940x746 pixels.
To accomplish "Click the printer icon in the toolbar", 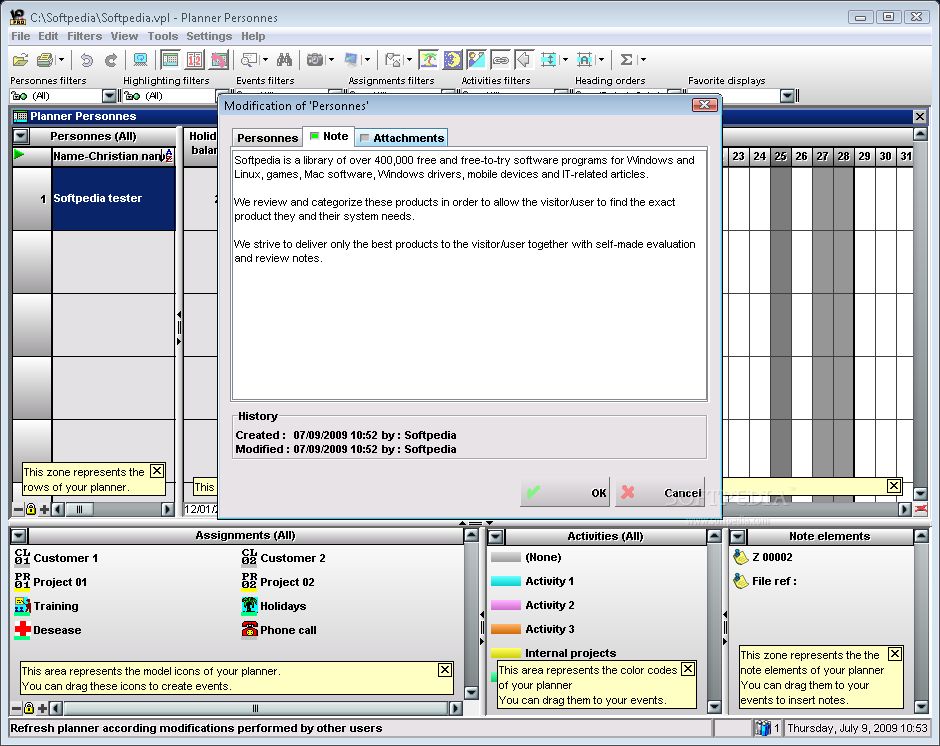I will (x=45, y=59).
